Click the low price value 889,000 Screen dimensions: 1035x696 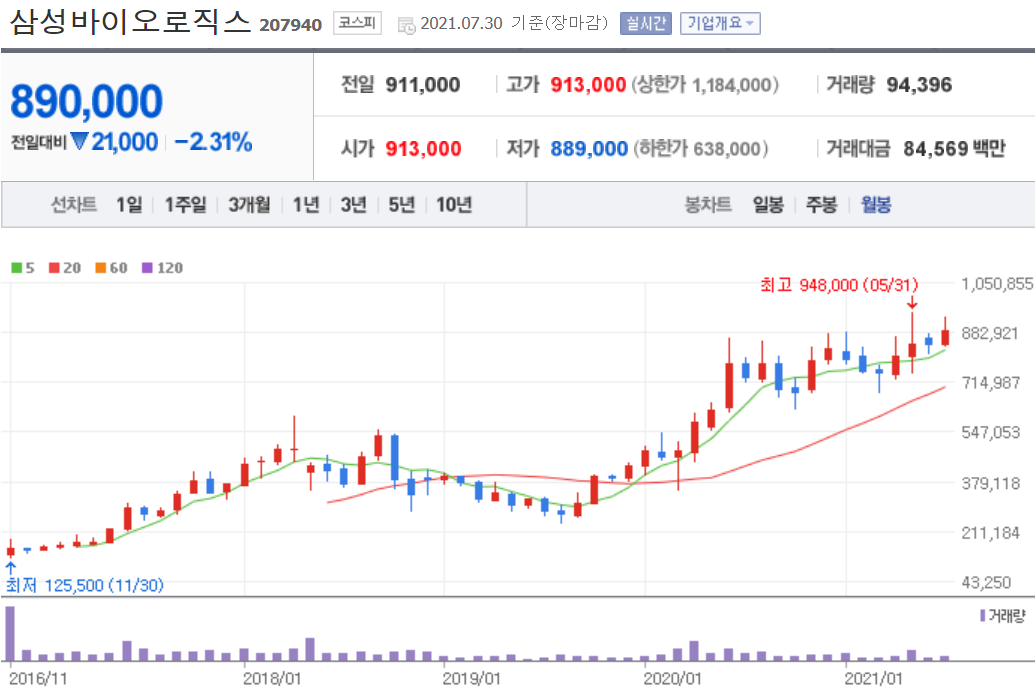coord(589,149)
